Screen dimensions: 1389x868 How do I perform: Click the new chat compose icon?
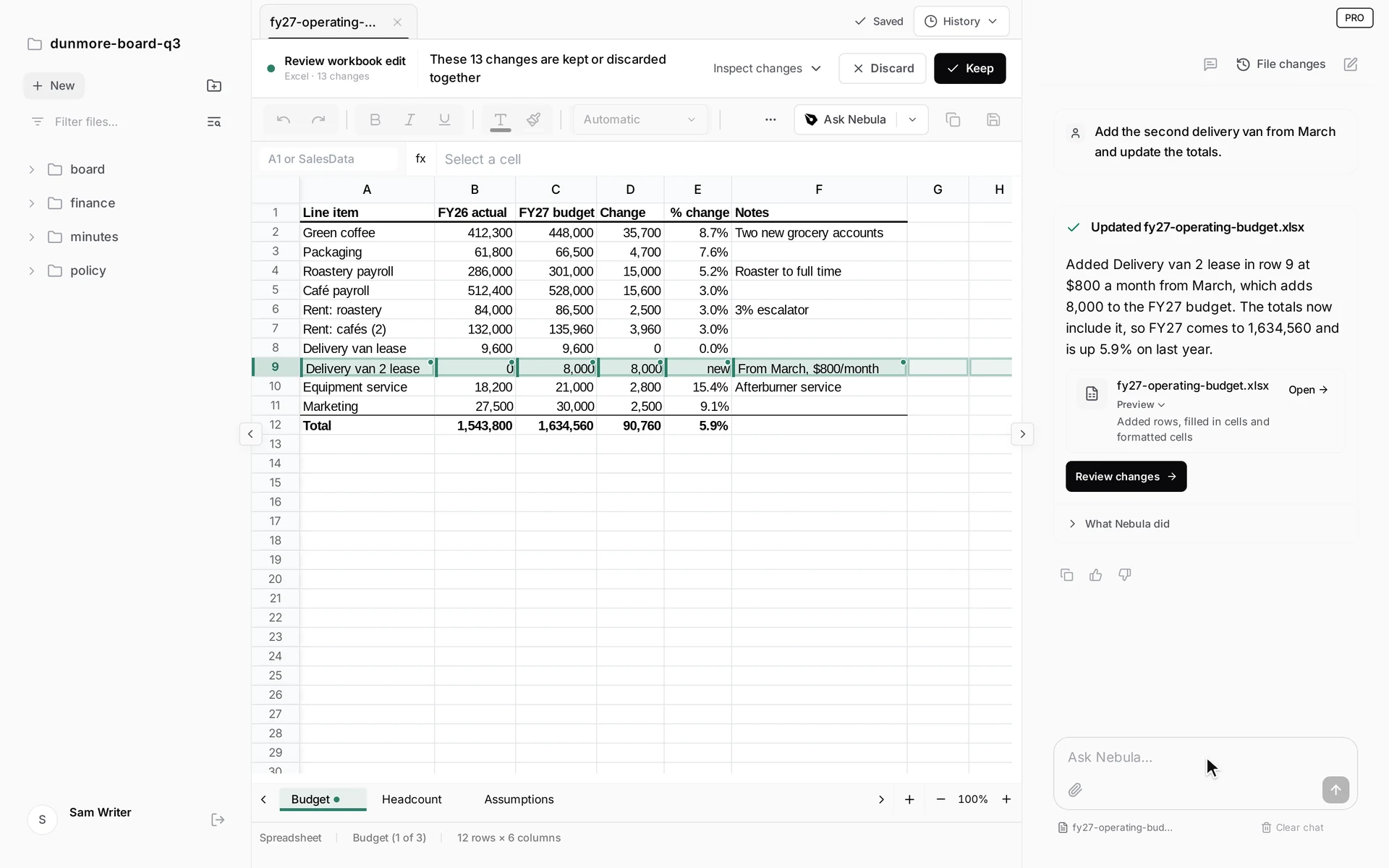[1351, 64]
